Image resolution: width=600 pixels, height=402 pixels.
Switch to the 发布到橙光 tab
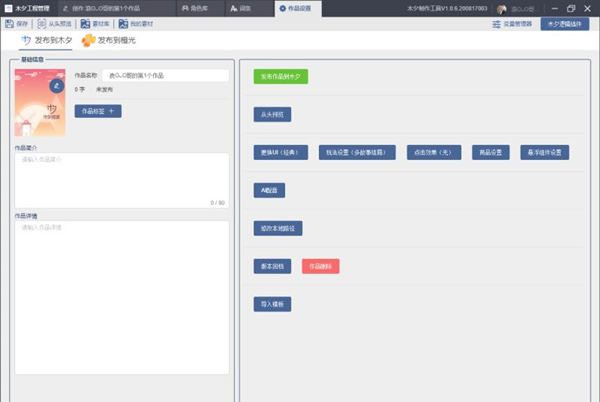110,41
